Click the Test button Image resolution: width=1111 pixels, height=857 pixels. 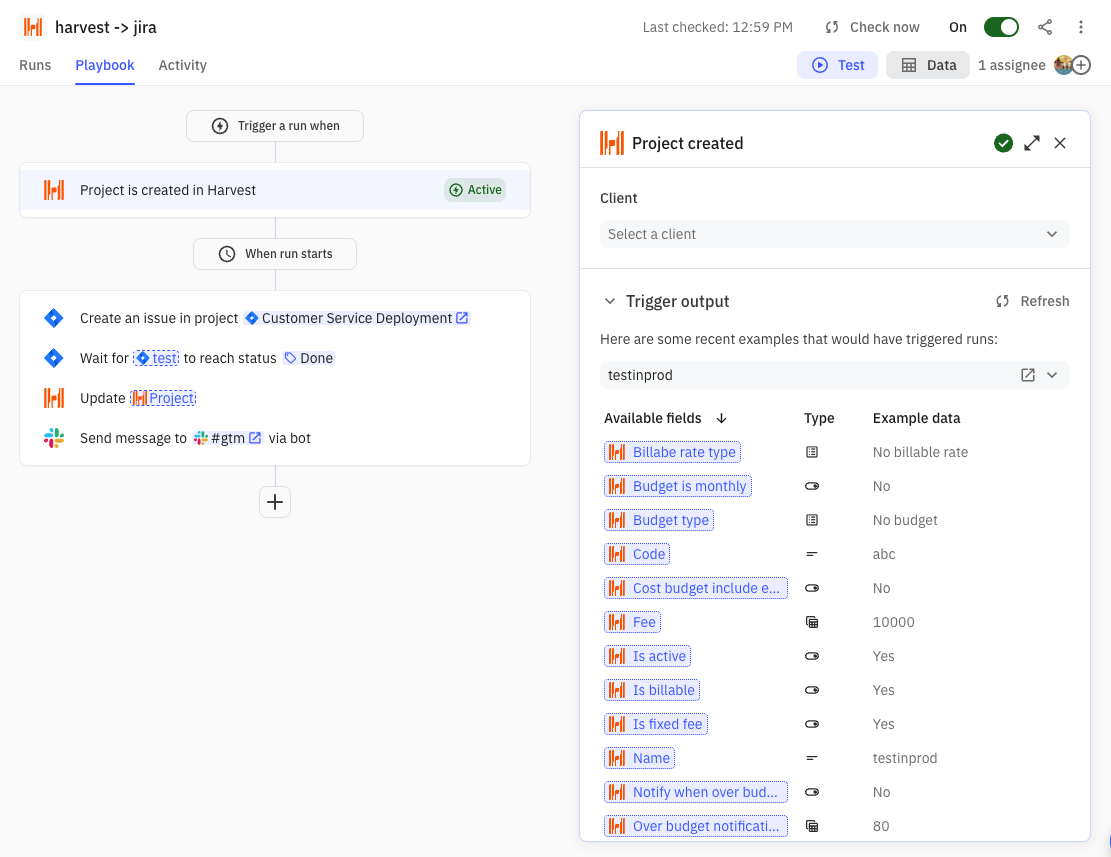tap(837, 64)
